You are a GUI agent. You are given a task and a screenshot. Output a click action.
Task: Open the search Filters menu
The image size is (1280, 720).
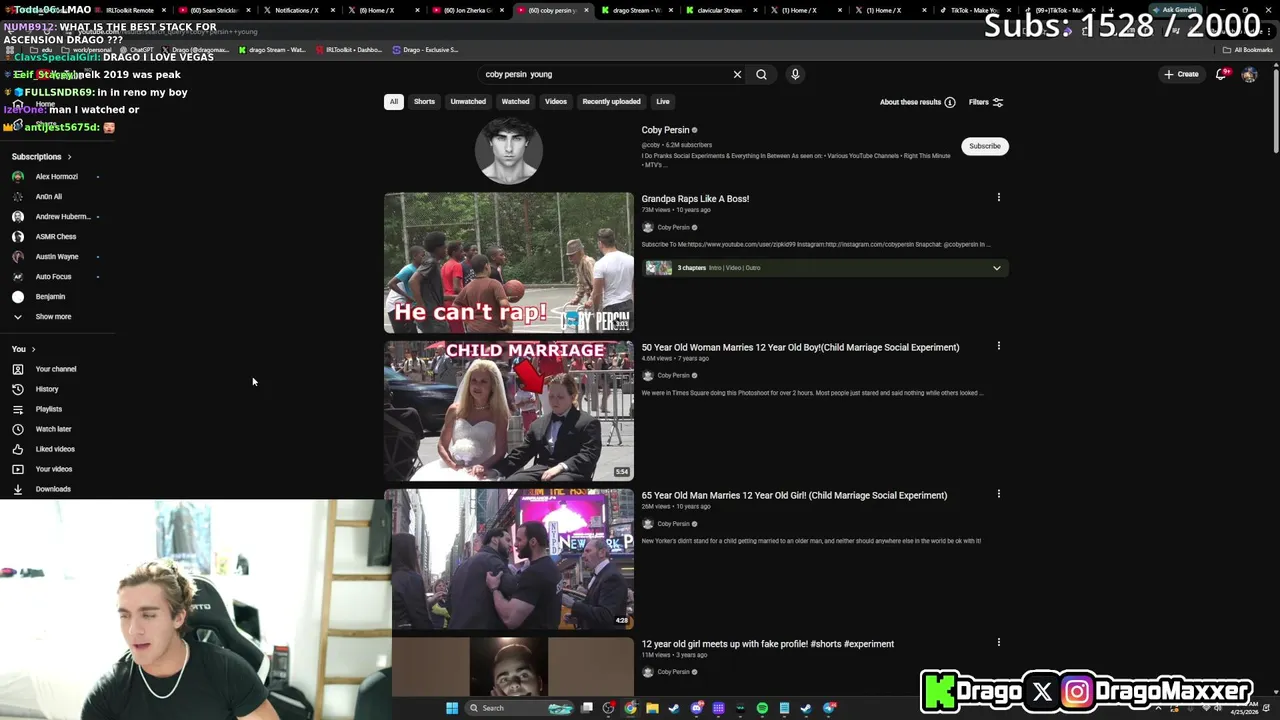(x=986, y=102)
